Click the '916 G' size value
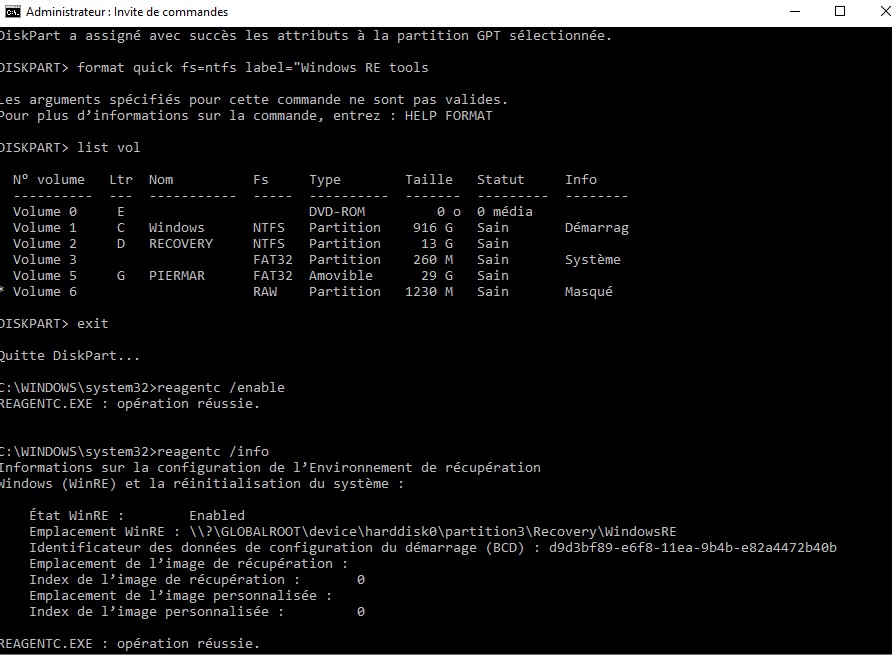892x655 pixels. click(x=433, y=227)
